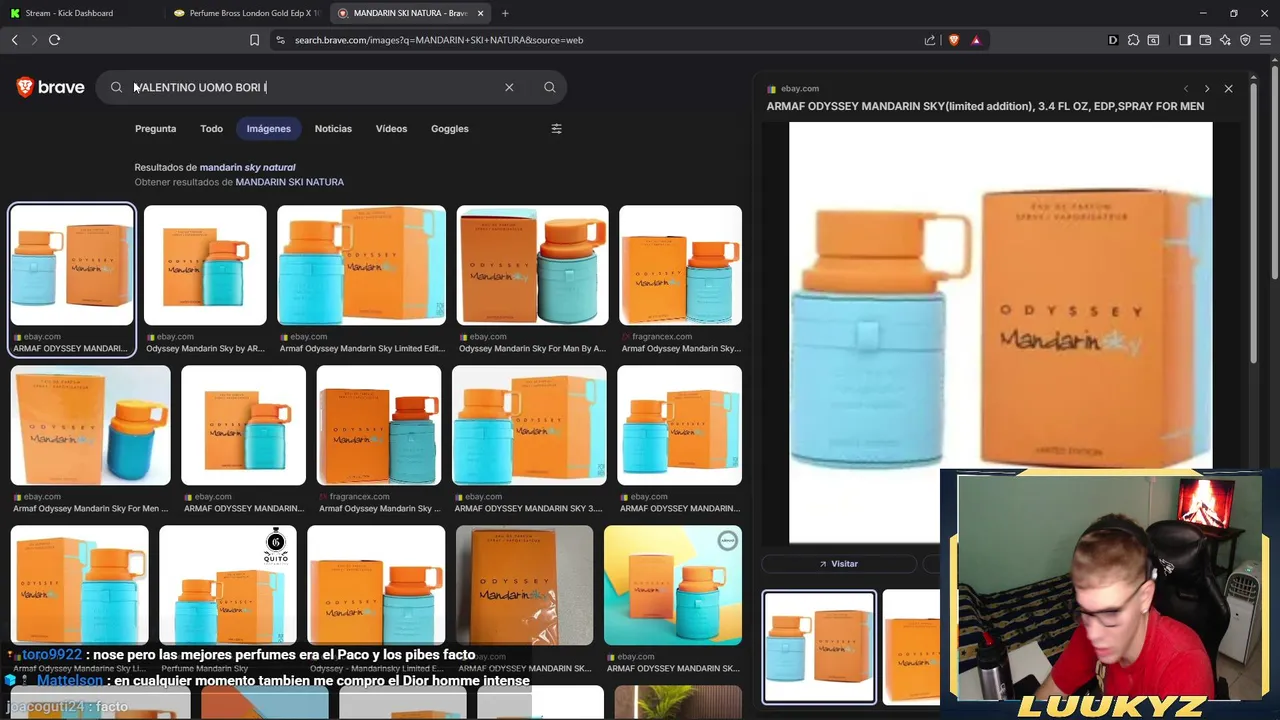Open Odyssey Mandarin Sky For Man By A... image
This screenshot has width=1280, height=720.
tap(532, 265)
